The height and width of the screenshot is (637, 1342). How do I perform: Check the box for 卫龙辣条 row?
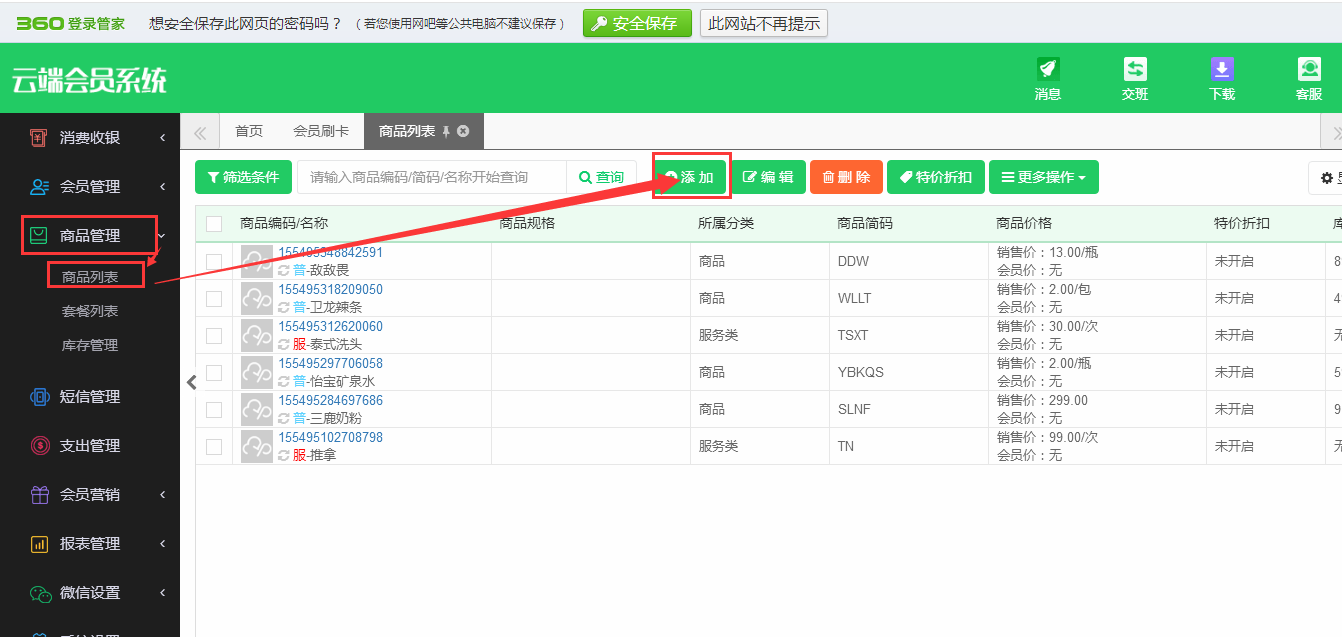214,298
